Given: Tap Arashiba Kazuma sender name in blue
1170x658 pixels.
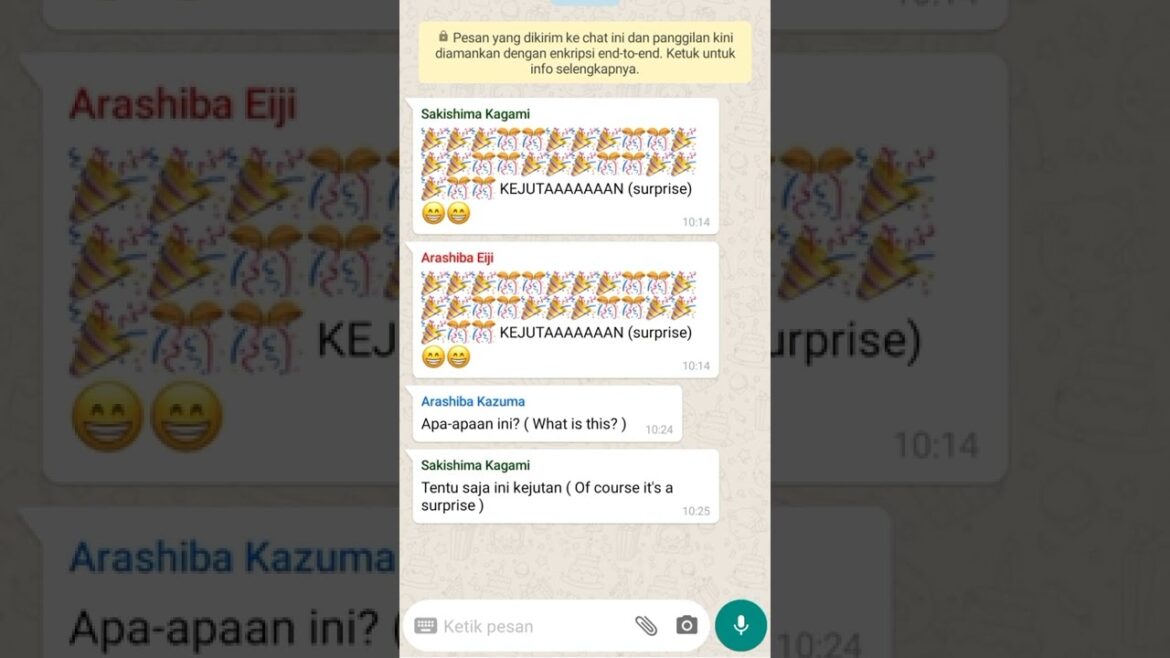Looking at the screenshot, I should pyautogui.click(x=472, y=401).
